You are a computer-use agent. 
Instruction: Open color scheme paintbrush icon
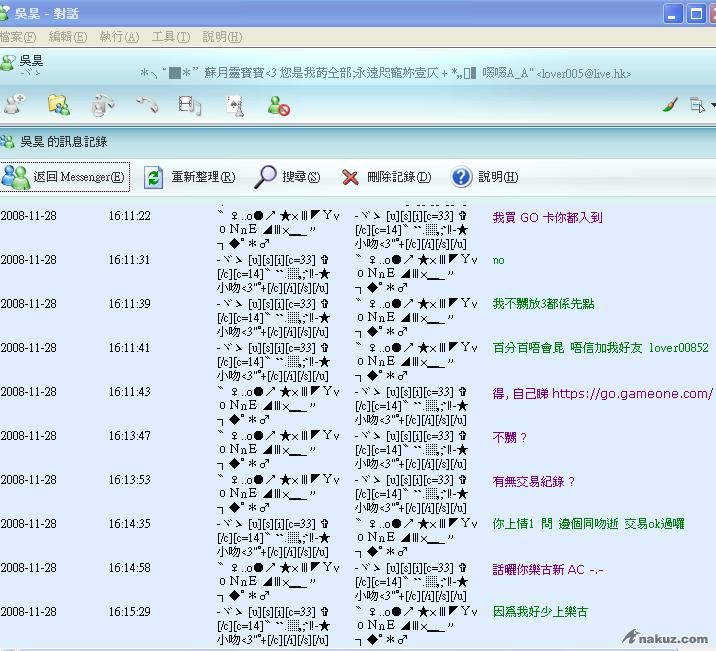click(x=671, y=104)
